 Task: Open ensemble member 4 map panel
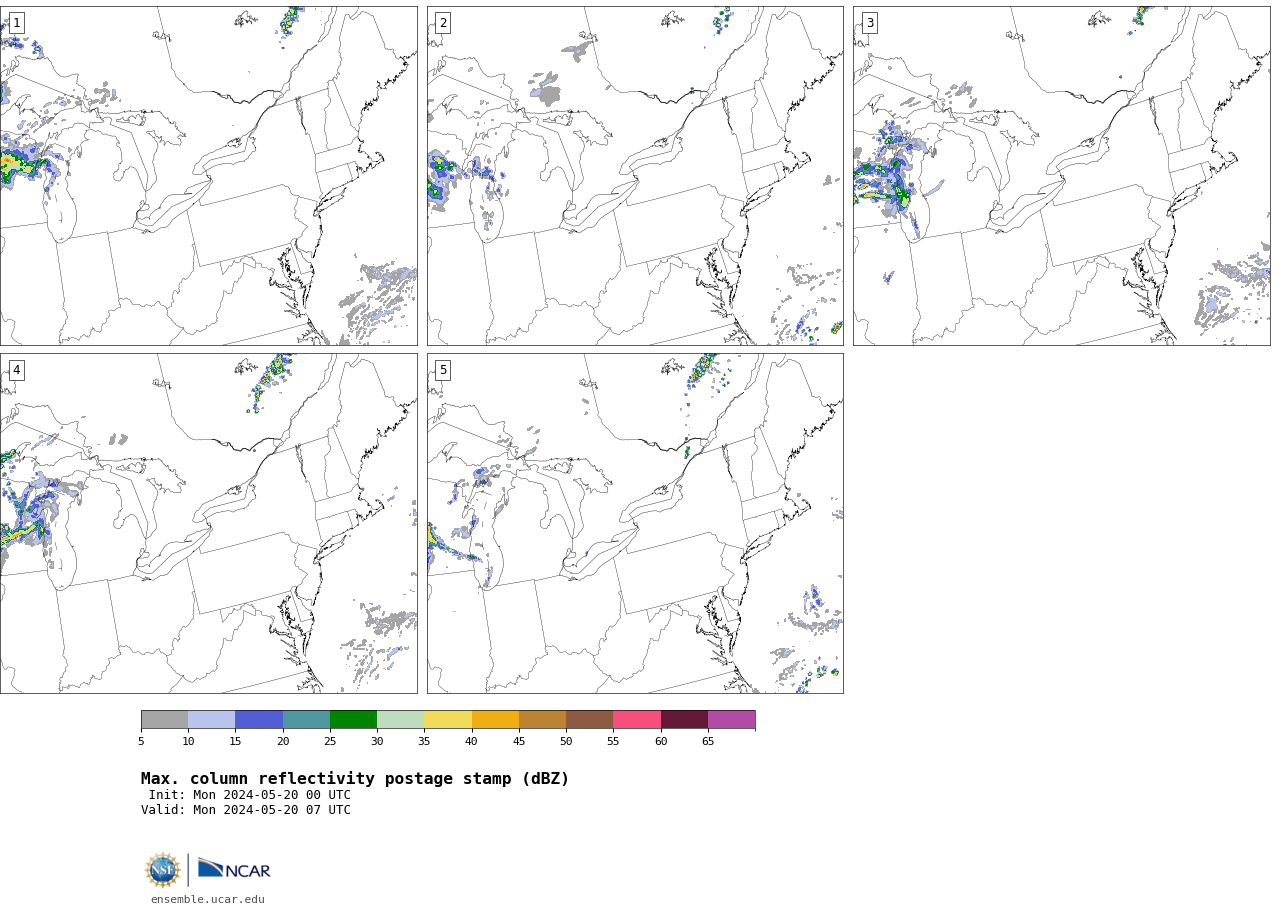click(x=208, y=523)
